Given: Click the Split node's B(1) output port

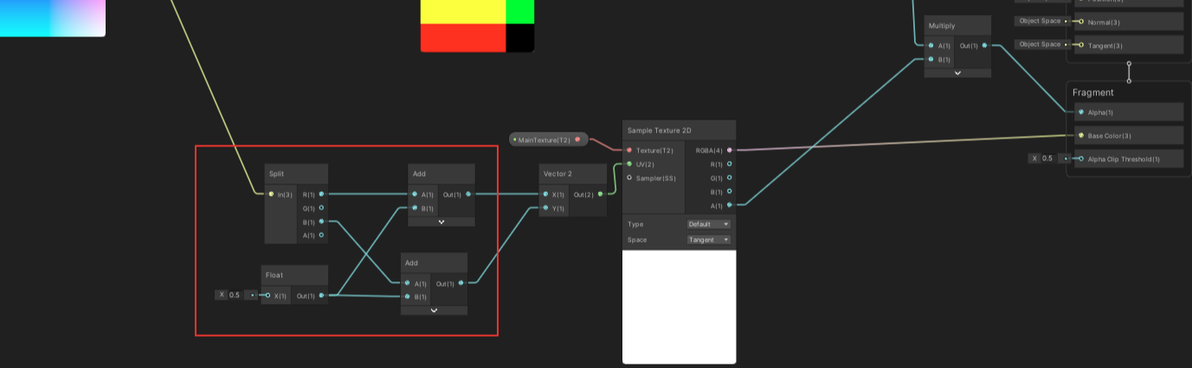Looking at the screenshot, I should pyautogui.click(x=322, y=221).
